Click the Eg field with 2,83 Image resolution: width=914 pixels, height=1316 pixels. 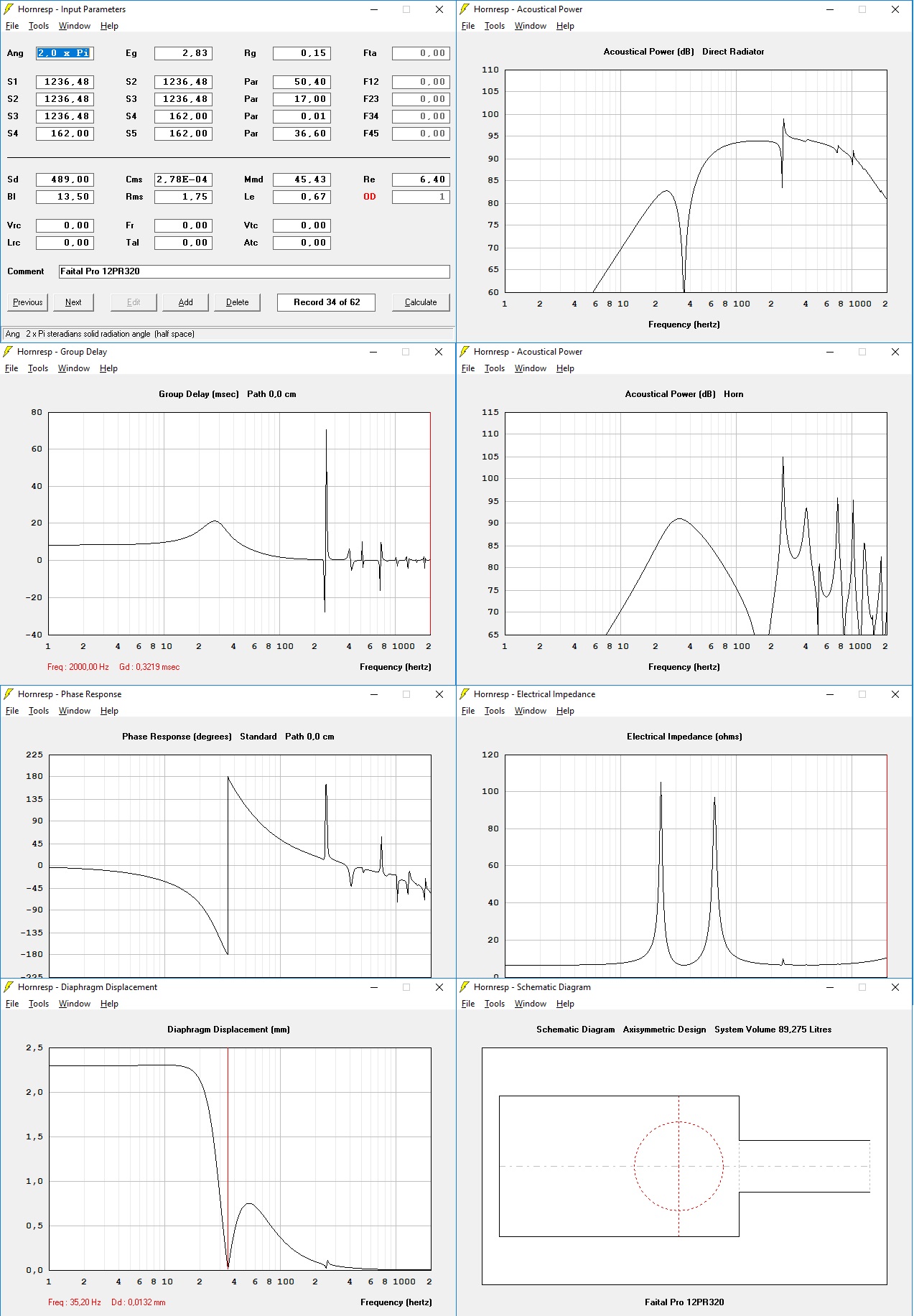183,53
